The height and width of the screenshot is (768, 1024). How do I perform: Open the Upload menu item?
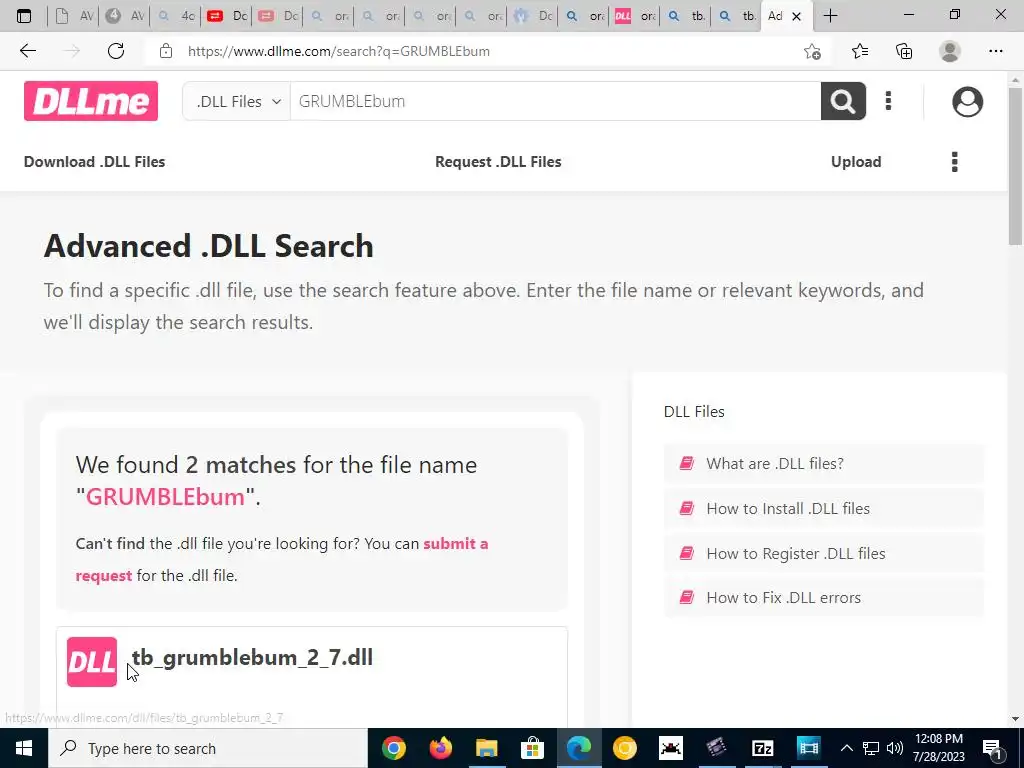[x=856, y=162]
